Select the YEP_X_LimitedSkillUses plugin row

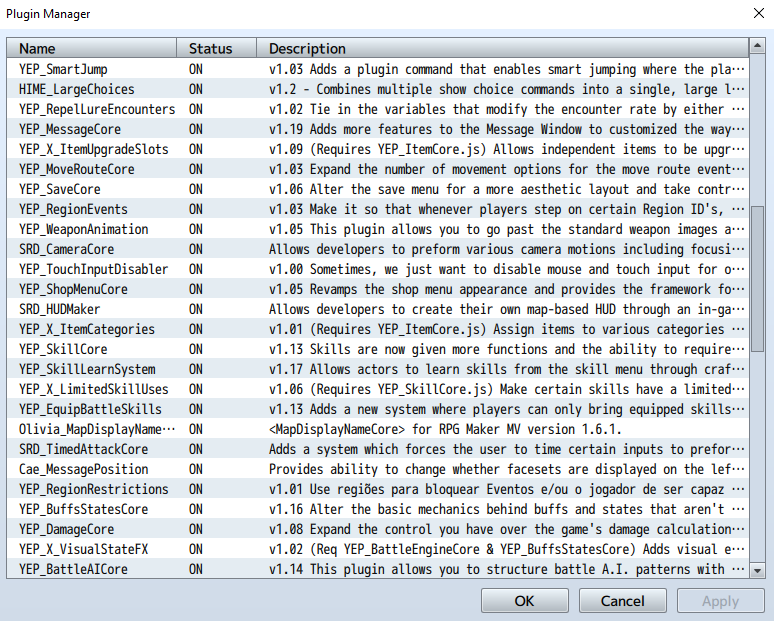pyautogui.click(x=378, y=389)
